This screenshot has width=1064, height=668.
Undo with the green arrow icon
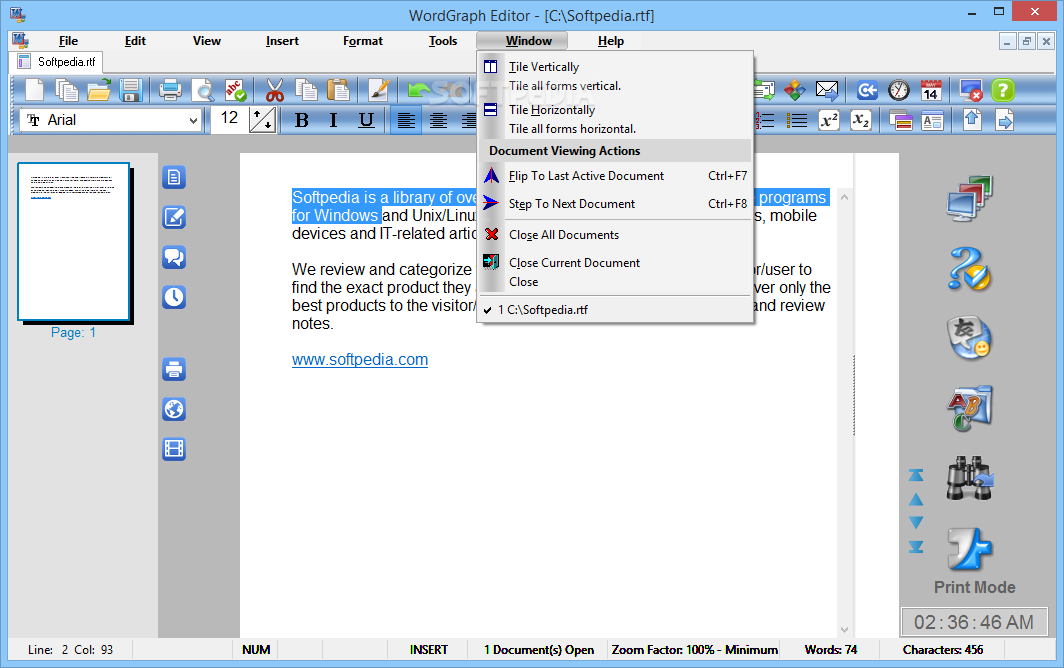tap(419, 90)
